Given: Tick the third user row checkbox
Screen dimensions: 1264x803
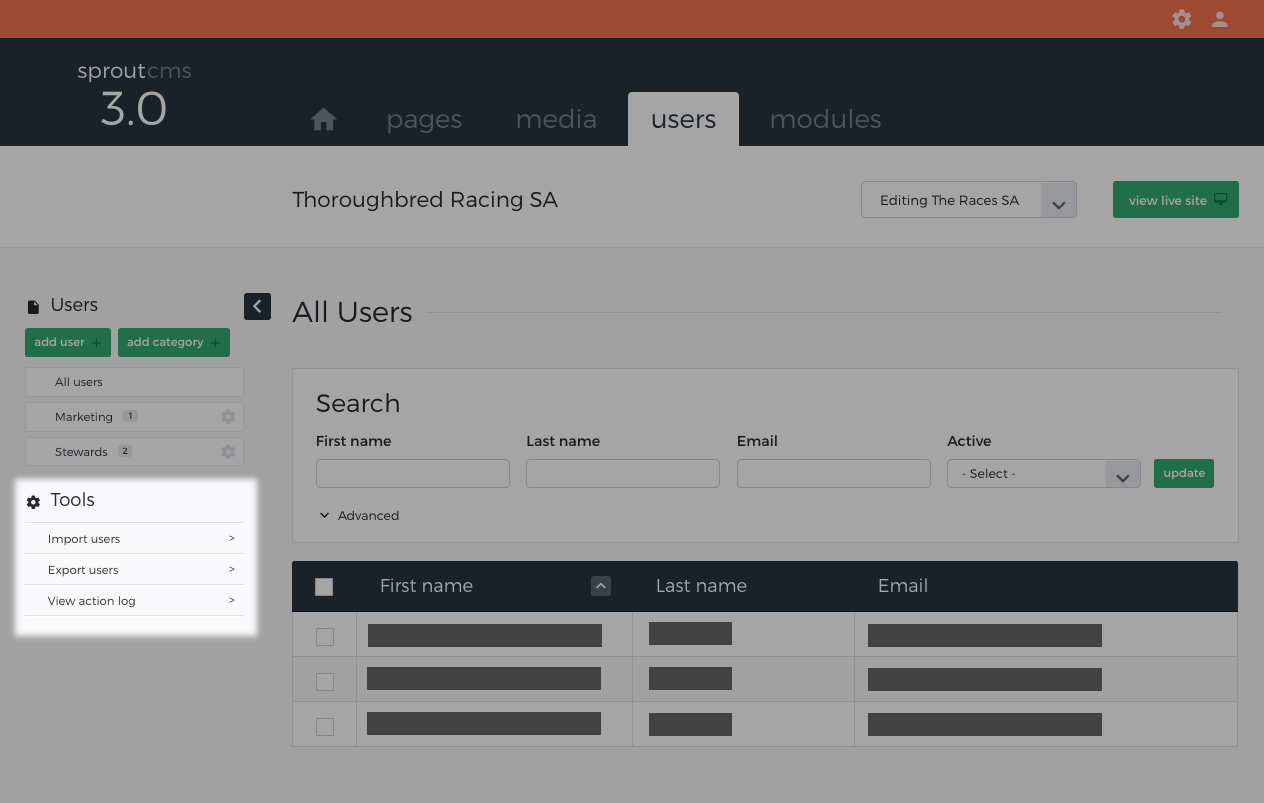Looking at the screenshot, I should pos(325,727).
